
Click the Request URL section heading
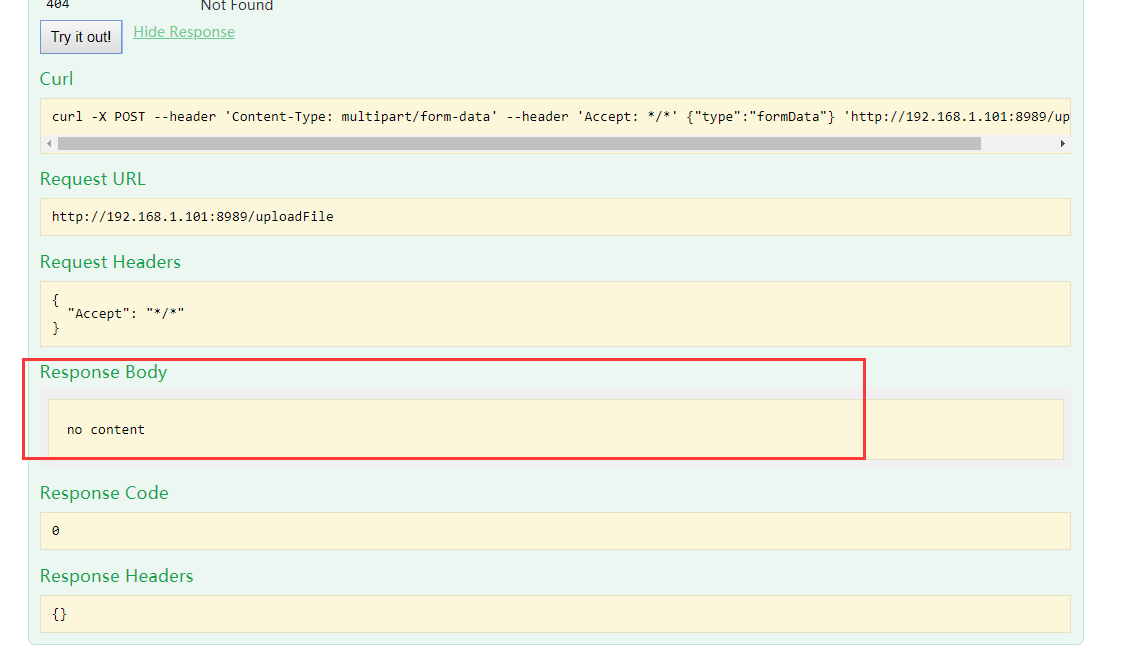tap(92, 179)
